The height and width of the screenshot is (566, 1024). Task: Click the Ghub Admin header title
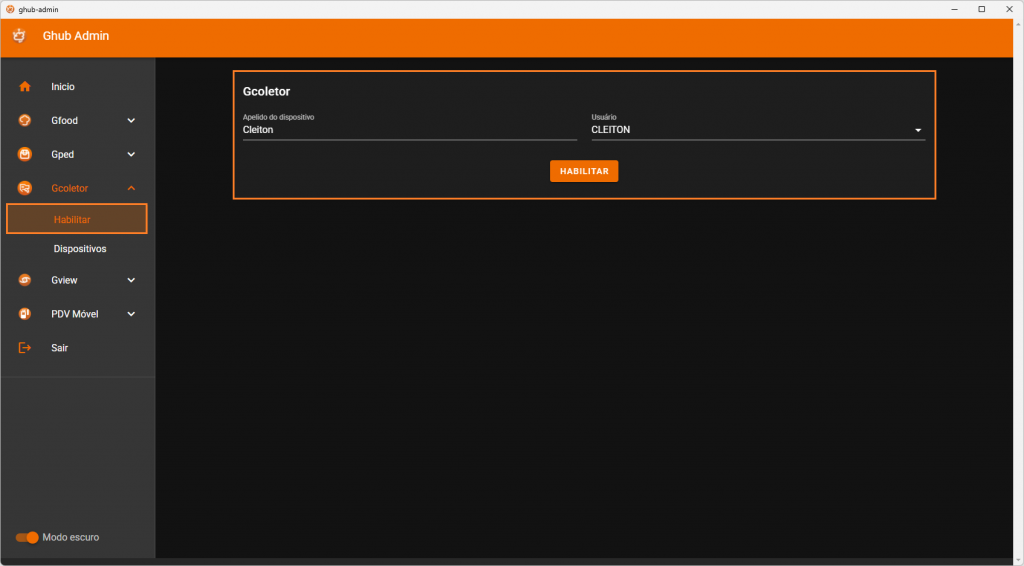coord(76,36)
